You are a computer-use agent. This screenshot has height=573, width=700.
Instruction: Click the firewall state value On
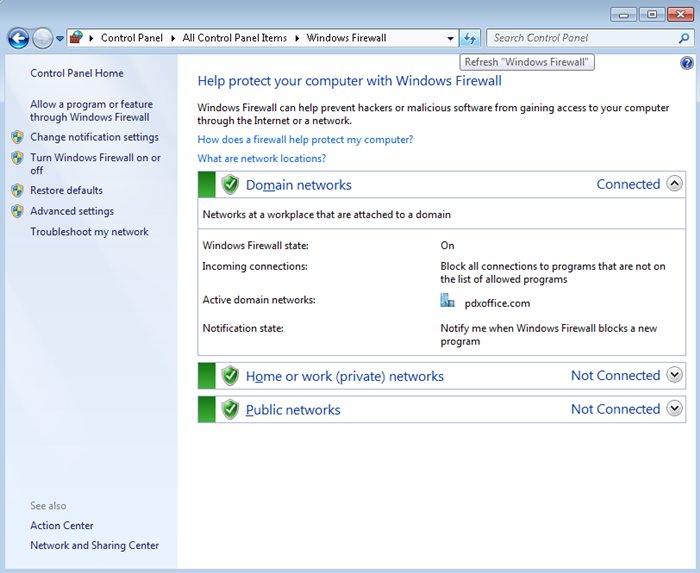point(447,245)
